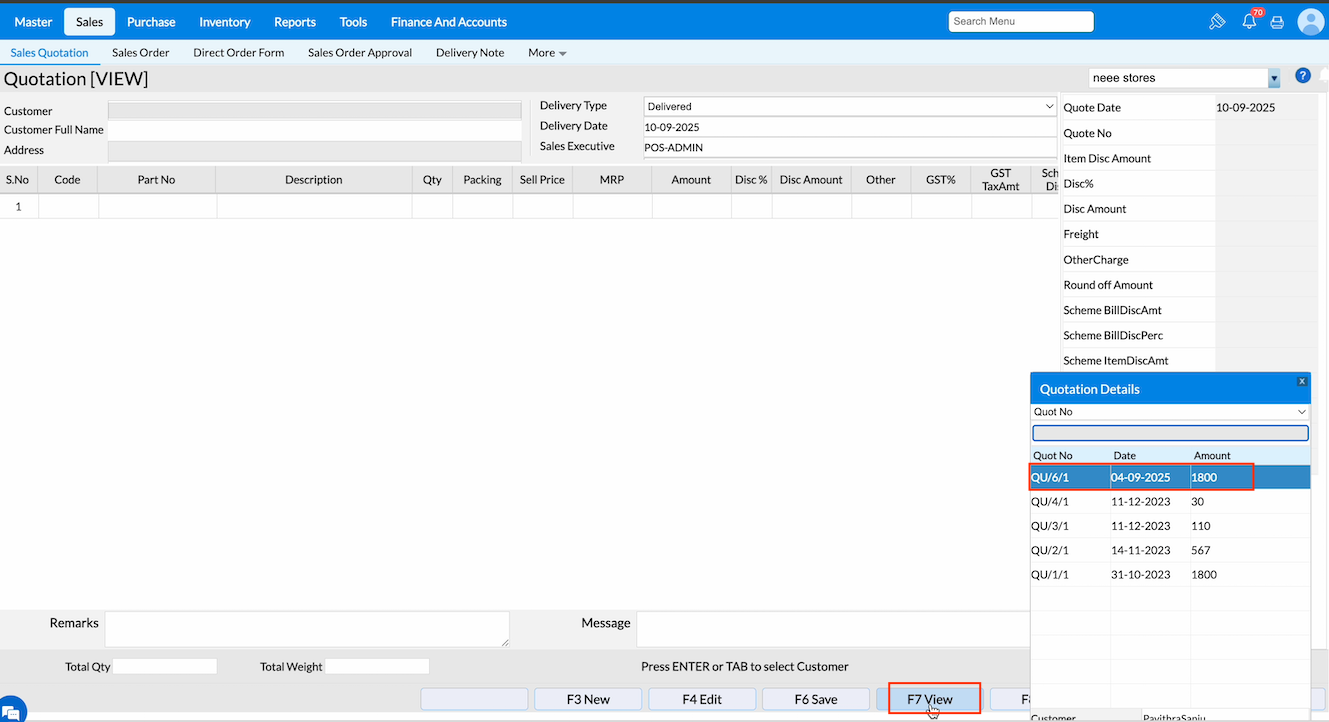Open the Delivery Type dropdown
Screen dimensions: 1329x722
(850, 106)
